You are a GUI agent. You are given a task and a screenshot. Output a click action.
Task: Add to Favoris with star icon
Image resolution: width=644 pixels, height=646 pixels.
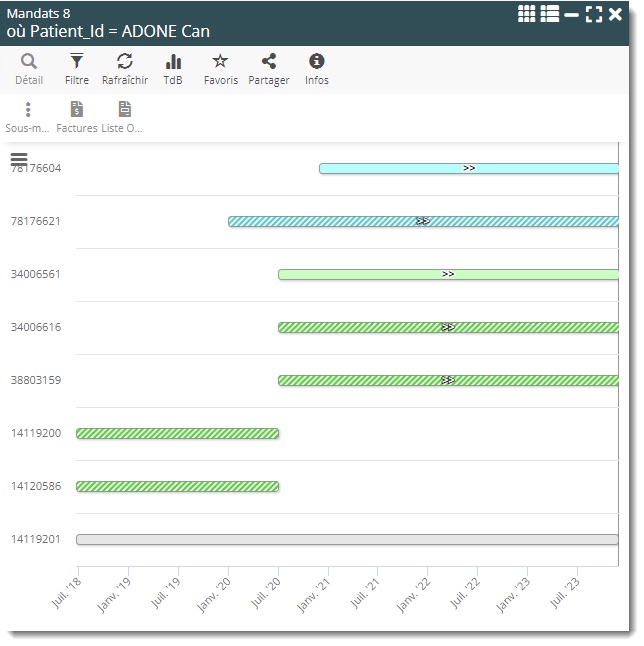point(221,62)
